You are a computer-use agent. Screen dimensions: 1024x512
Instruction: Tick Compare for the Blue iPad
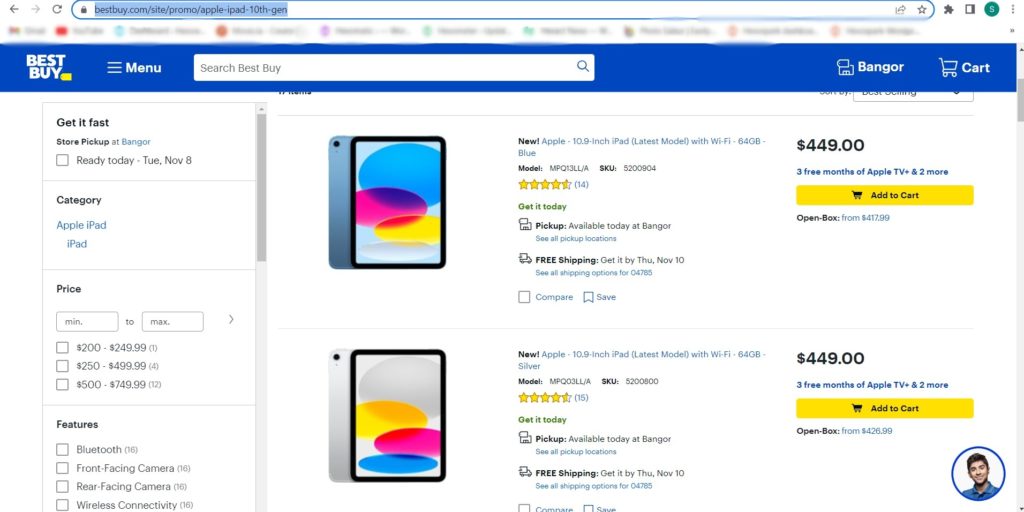coord(524,297)
